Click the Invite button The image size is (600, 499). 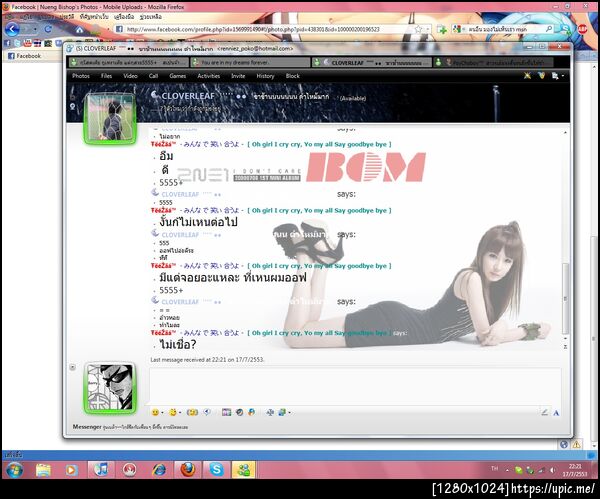(x=238, y=76)
